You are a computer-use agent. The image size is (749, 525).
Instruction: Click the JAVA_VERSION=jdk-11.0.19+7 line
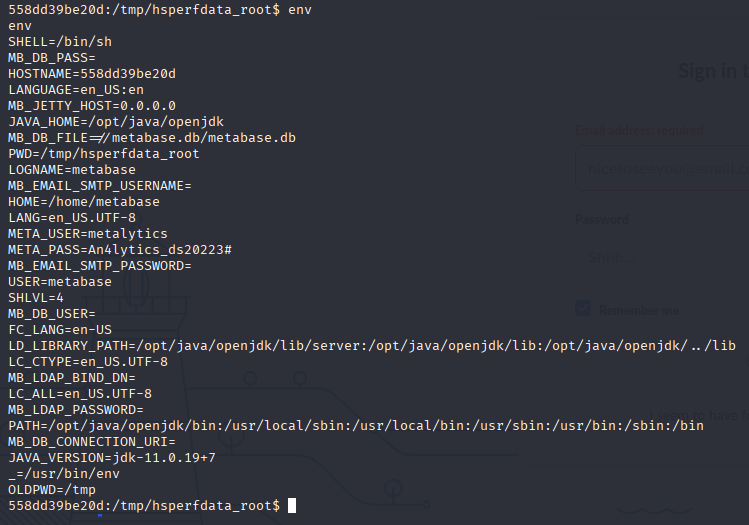[112, 458]
